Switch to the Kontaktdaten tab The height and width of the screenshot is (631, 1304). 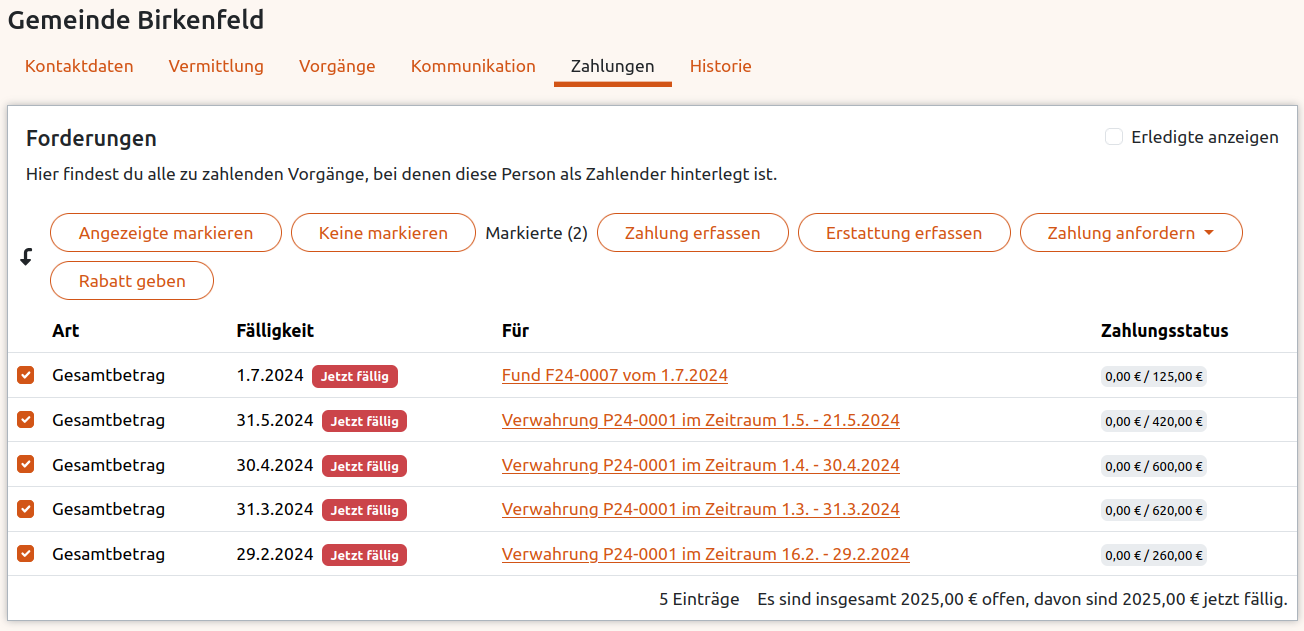pyautogui.click(x=79, y=66)
